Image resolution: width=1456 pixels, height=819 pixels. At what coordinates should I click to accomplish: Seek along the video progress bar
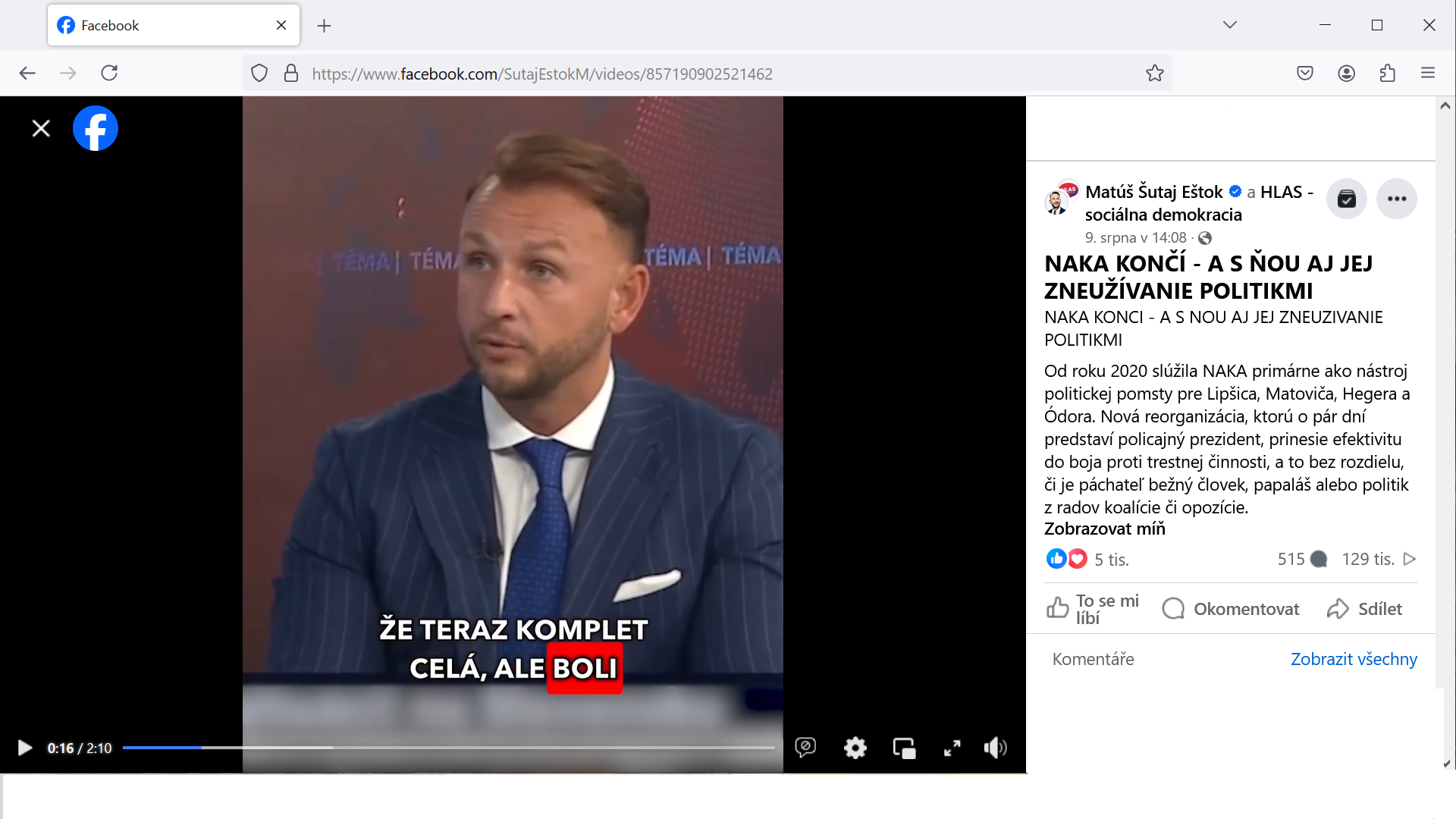point(449,748)
